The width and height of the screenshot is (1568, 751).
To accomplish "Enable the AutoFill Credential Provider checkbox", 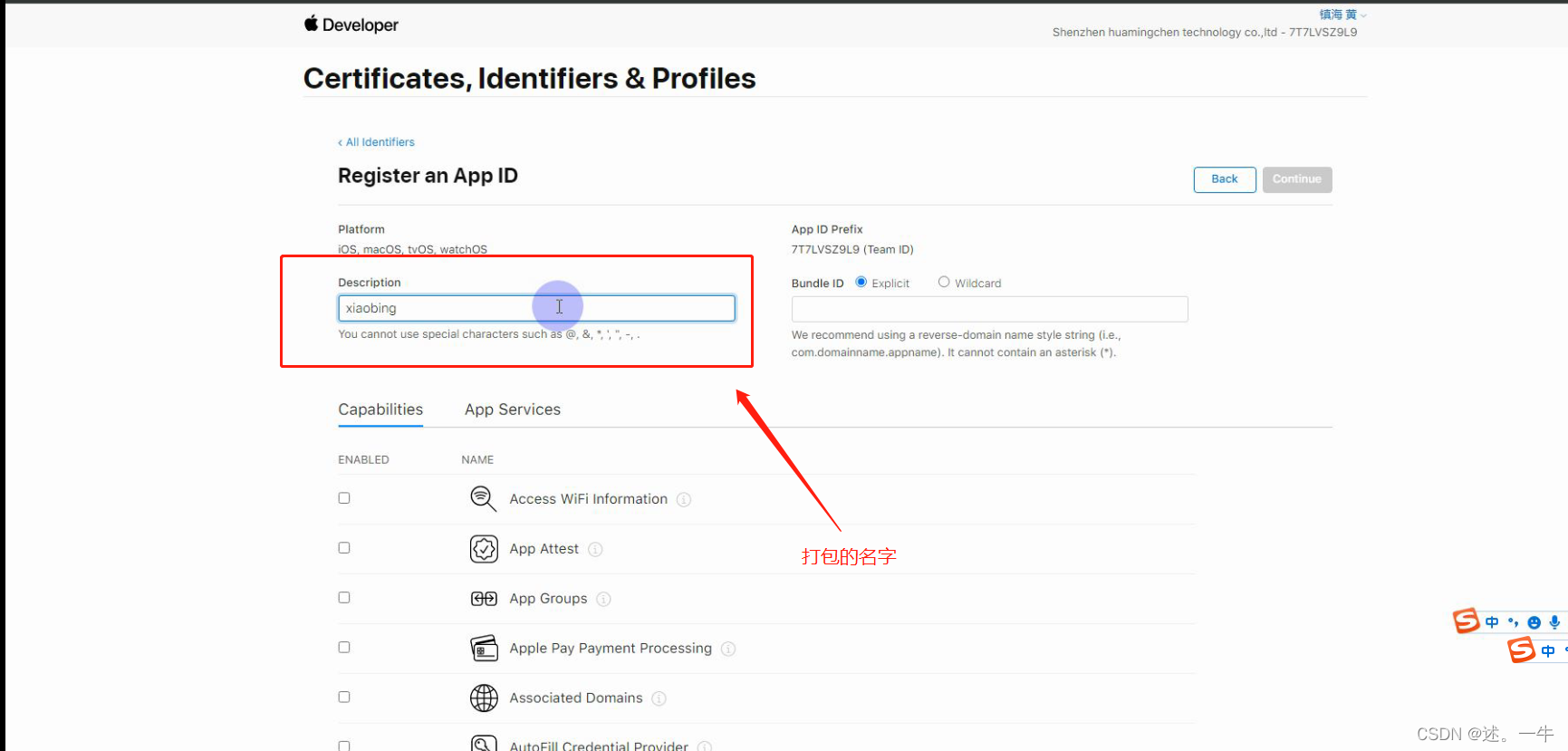I will (344, 746).
